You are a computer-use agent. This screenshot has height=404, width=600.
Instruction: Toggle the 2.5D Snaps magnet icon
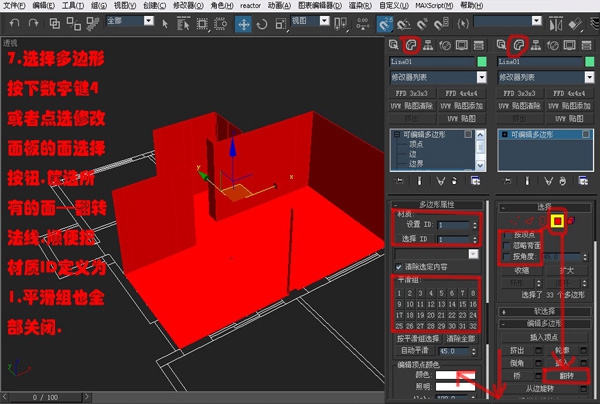[x=385, y=24]
